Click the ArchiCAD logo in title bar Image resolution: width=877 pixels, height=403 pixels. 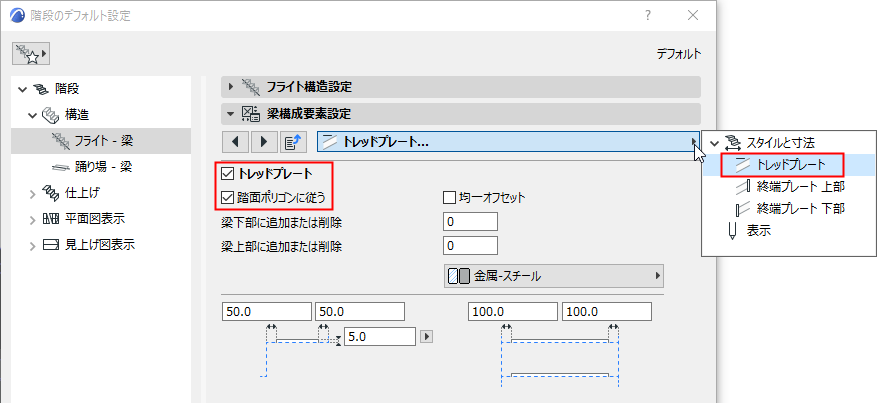(x=18, y=15)
